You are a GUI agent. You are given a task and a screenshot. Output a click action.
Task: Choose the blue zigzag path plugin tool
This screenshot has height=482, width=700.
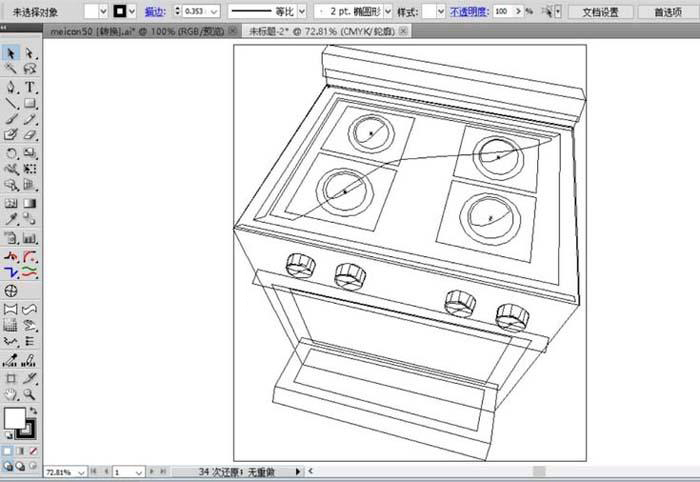[x=11, y=272]
